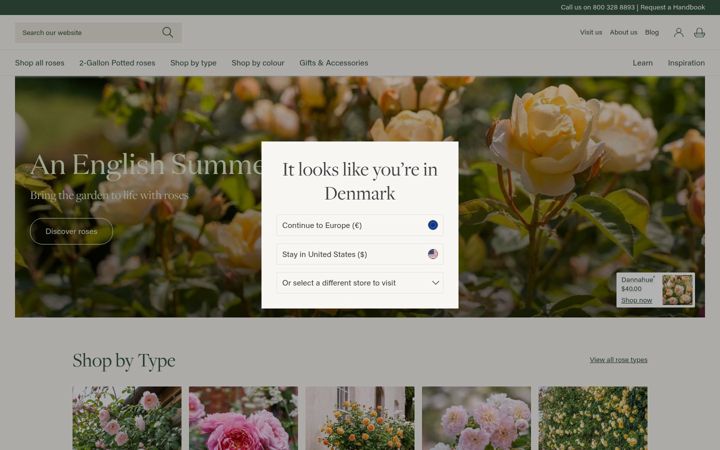This screenshot has width=720, height=450.
Task: Open the orange rose bush thumbnail card
Action: pyautogui.click(x=360, y=418)
